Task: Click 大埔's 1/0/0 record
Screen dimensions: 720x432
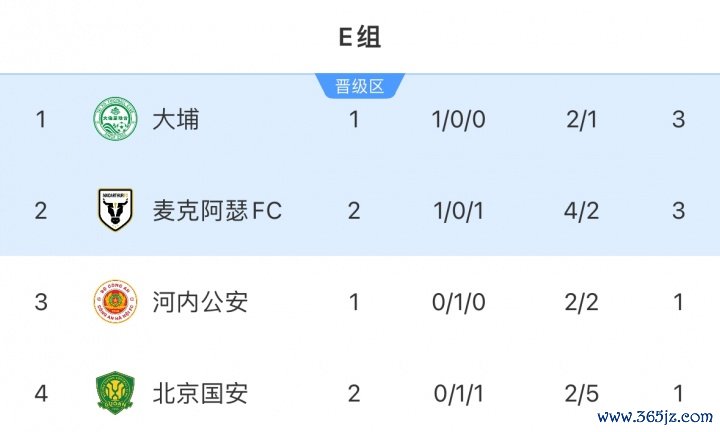Action: click(458, 120)
